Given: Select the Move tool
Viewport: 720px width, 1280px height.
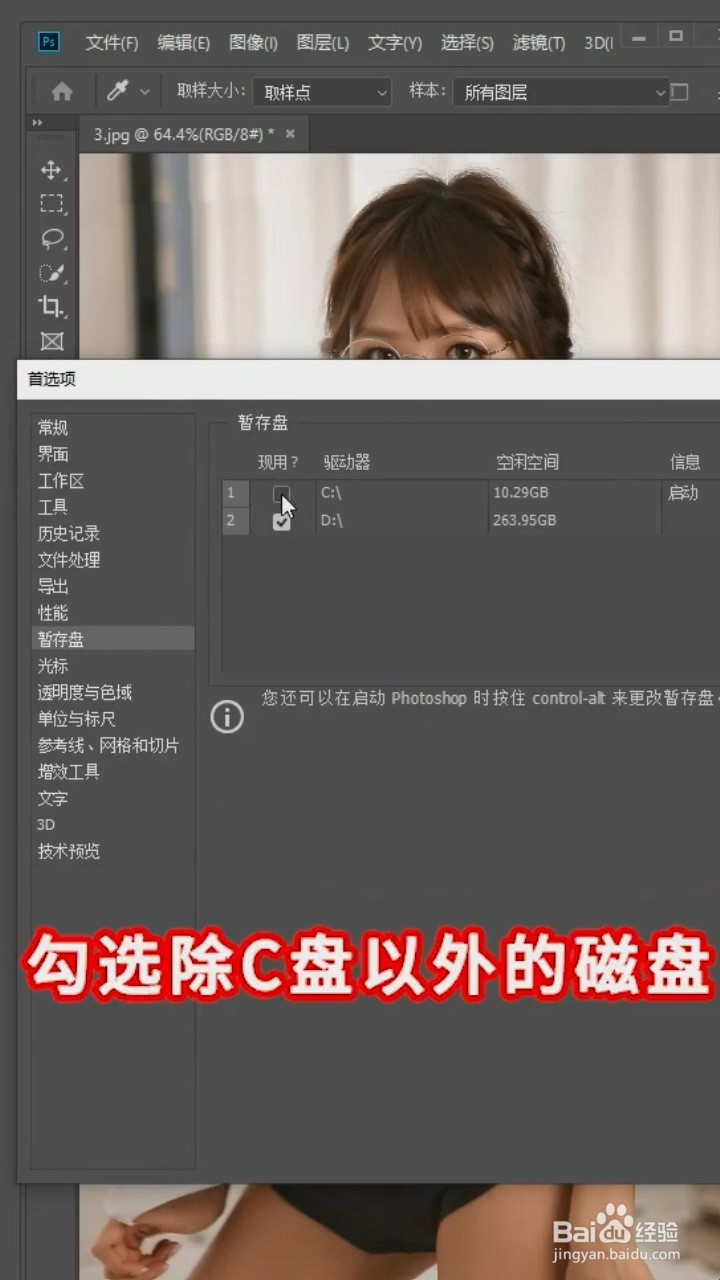Looking at the screenshot, I should click(x=51, y=170).
